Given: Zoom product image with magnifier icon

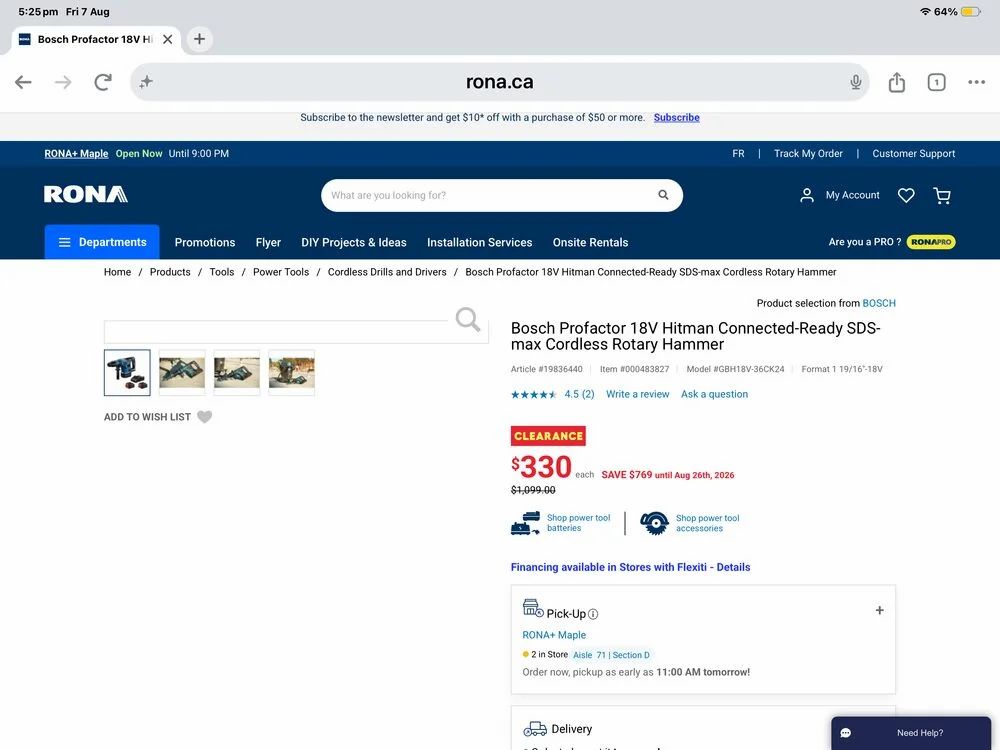Looking at the screenshot, I should (x=467, y=319).
